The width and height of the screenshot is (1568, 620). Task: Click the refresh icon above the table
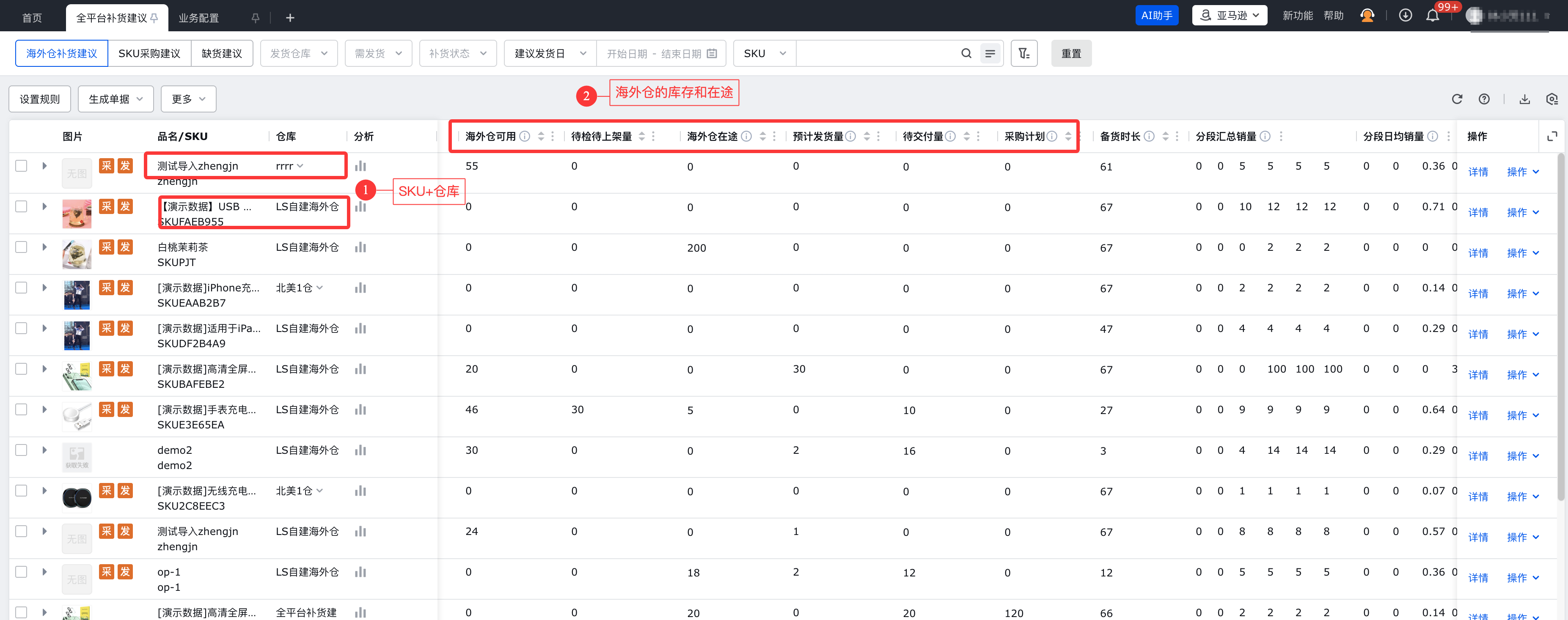tap(1457, 99)
